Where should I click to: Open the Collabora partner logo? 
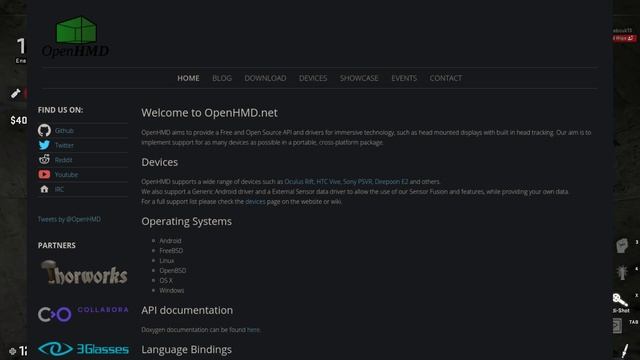click(x=83, y=314)
